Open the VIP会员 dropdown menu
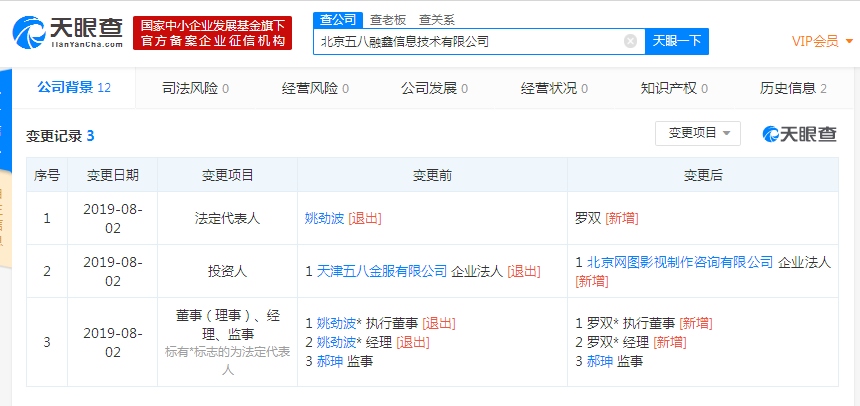This screenshot has width=860, height=406. click(x=822, y=41)
